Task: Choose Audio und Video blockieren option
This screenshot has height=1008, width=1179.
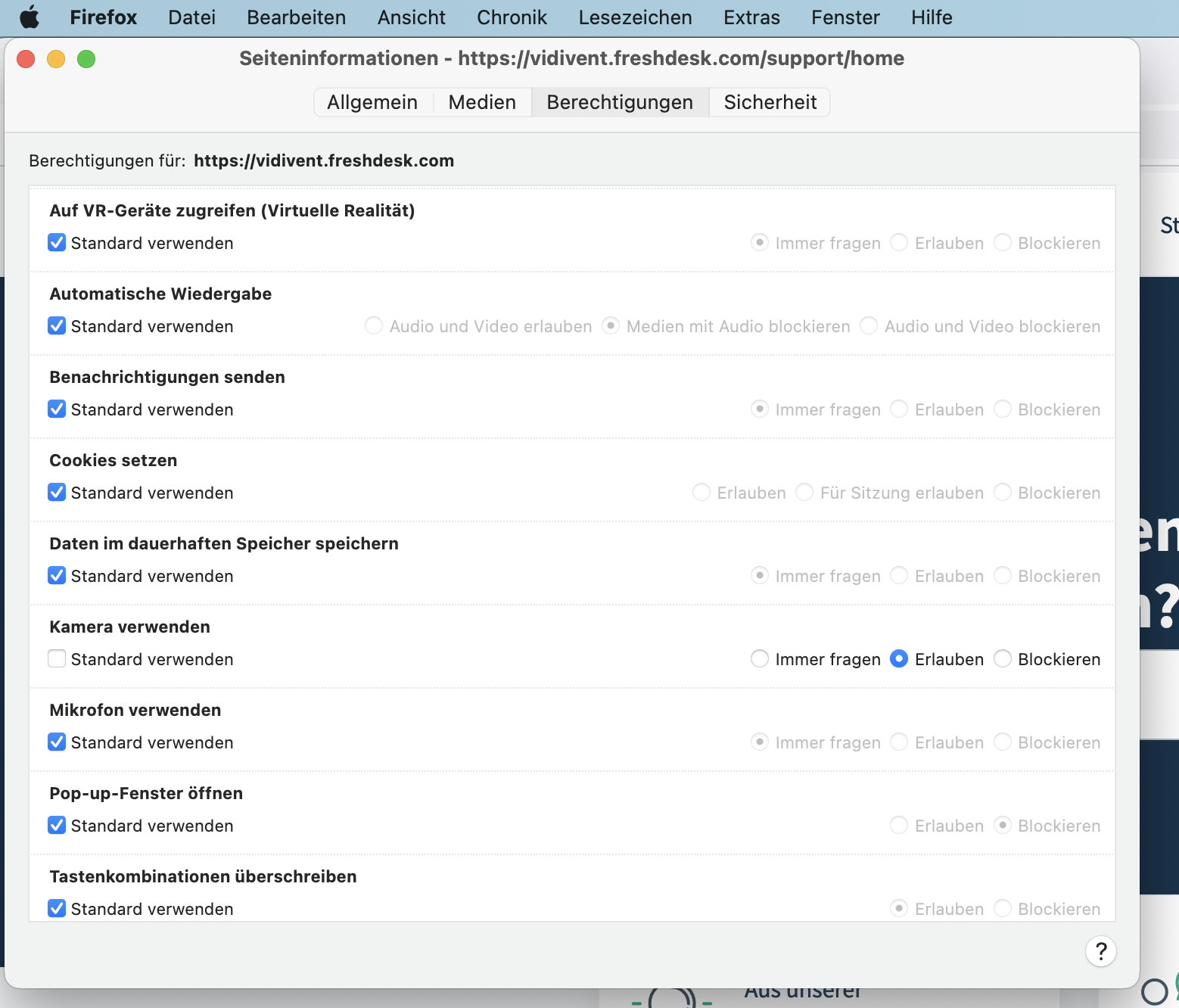Action: tap(869, 325)
